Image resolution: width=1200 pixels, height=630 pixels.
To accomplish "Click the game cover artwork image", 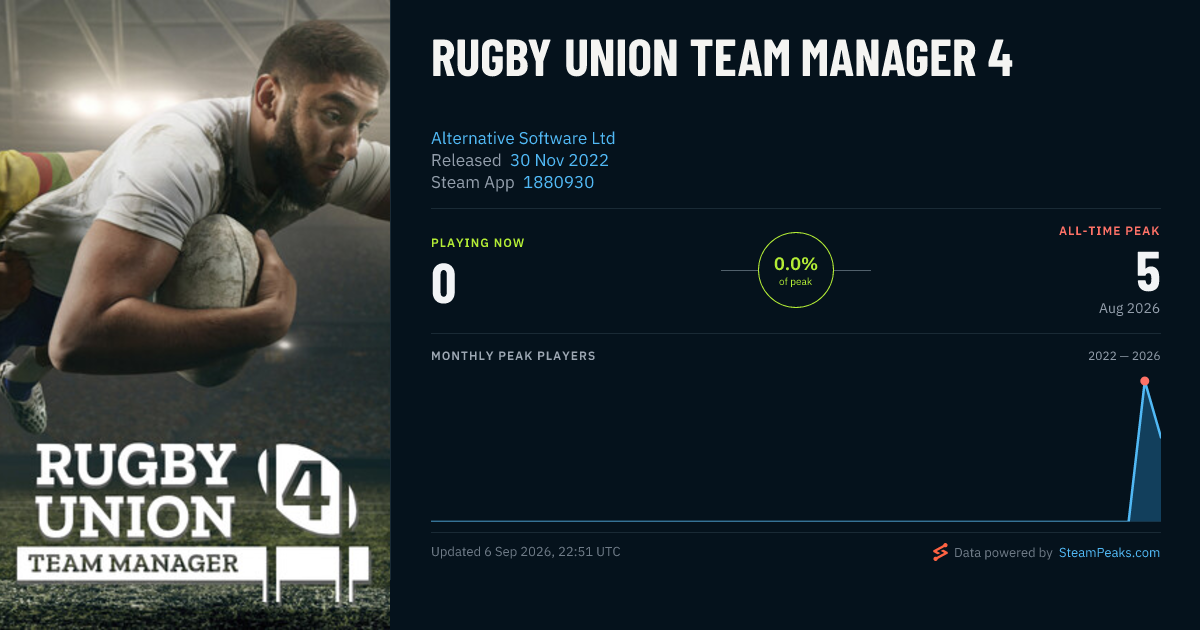I will [x=195, y=315].
